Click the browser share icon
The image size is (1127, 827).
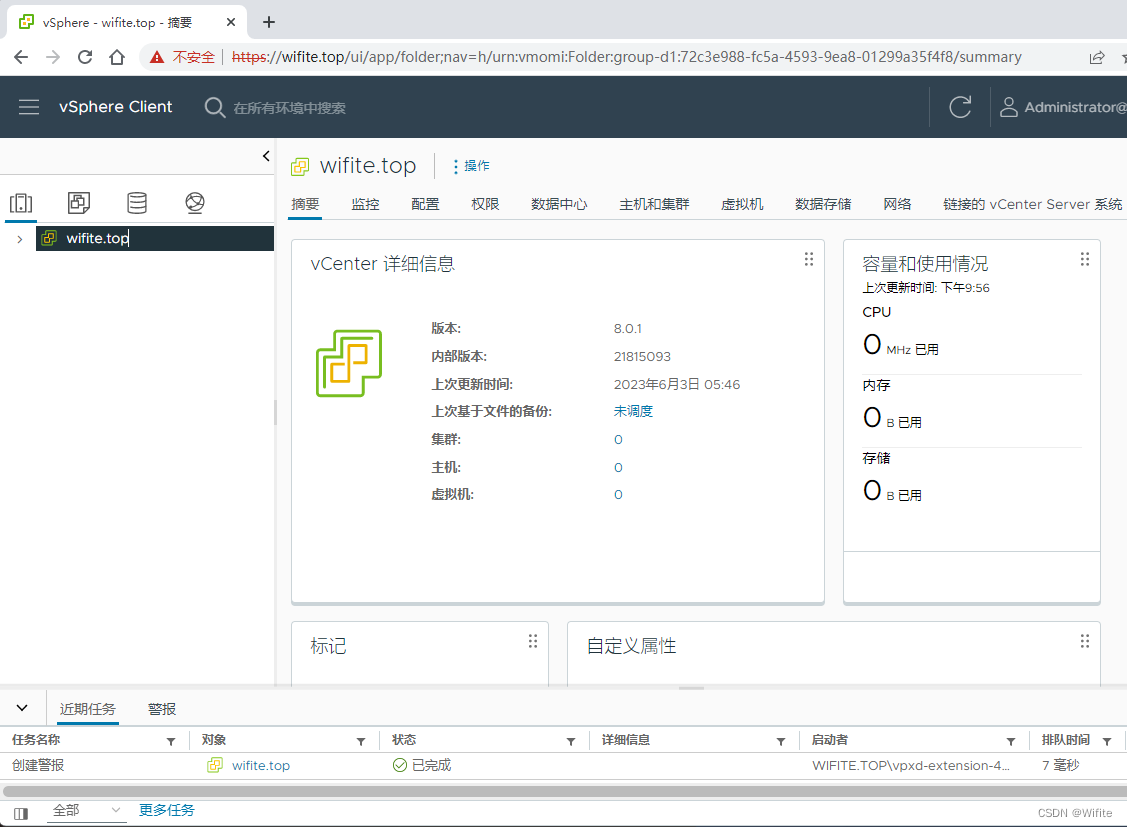coord(1097,57)
